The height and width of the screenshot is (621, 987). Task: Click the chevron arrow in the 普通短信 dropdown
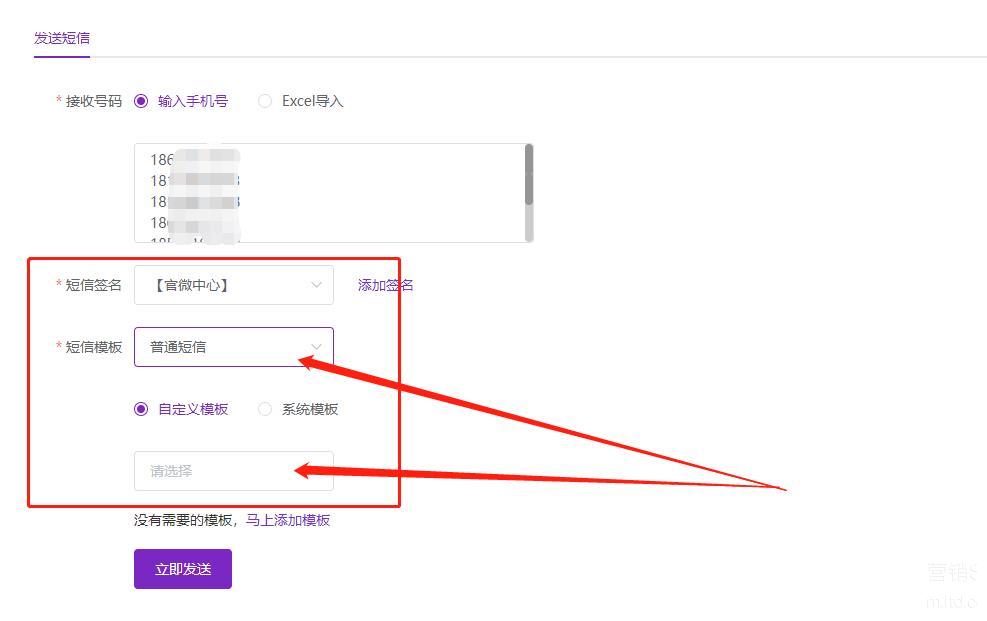(x=316, y=347)
